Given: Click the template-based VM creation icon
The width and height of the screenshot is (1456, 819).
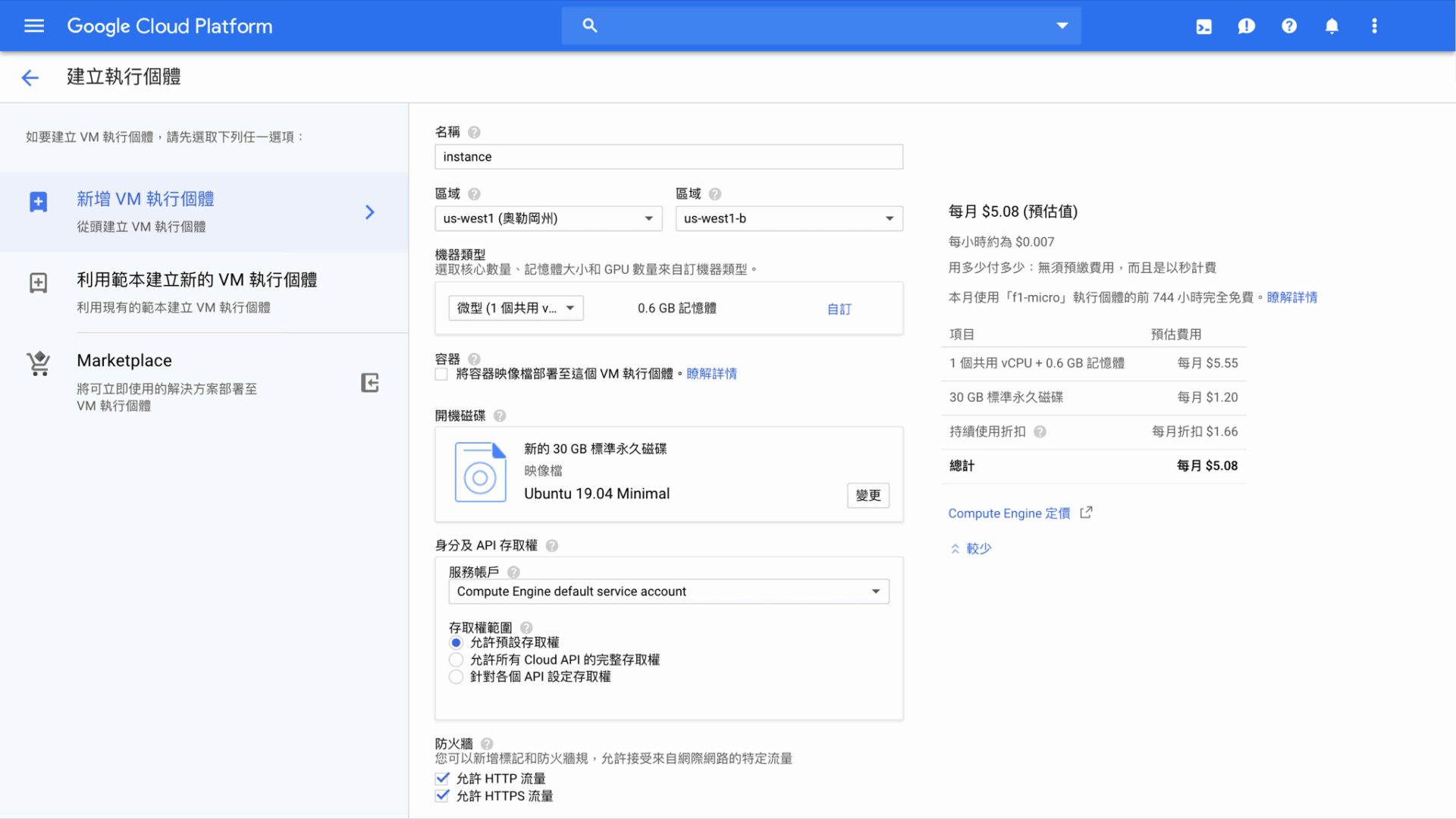Looking at the screenshot, I should (36, 281).
